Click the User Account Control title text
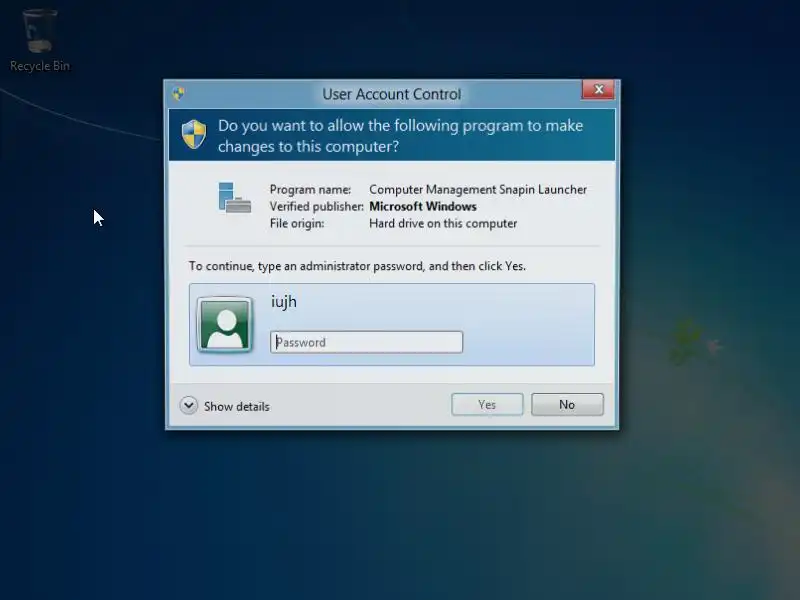800x600 pixels. [391, 94]
